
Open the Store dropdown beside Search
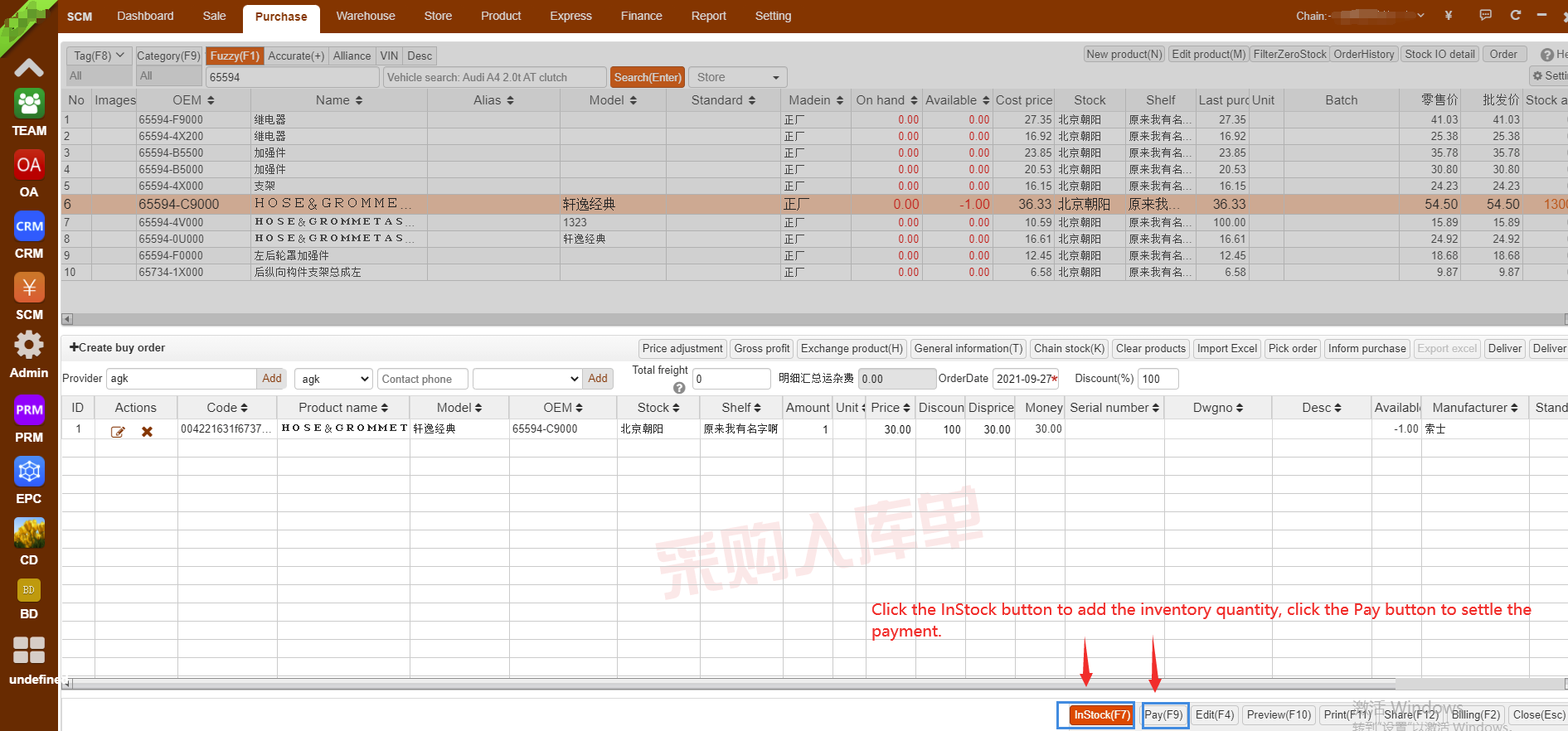coord(737,77)
